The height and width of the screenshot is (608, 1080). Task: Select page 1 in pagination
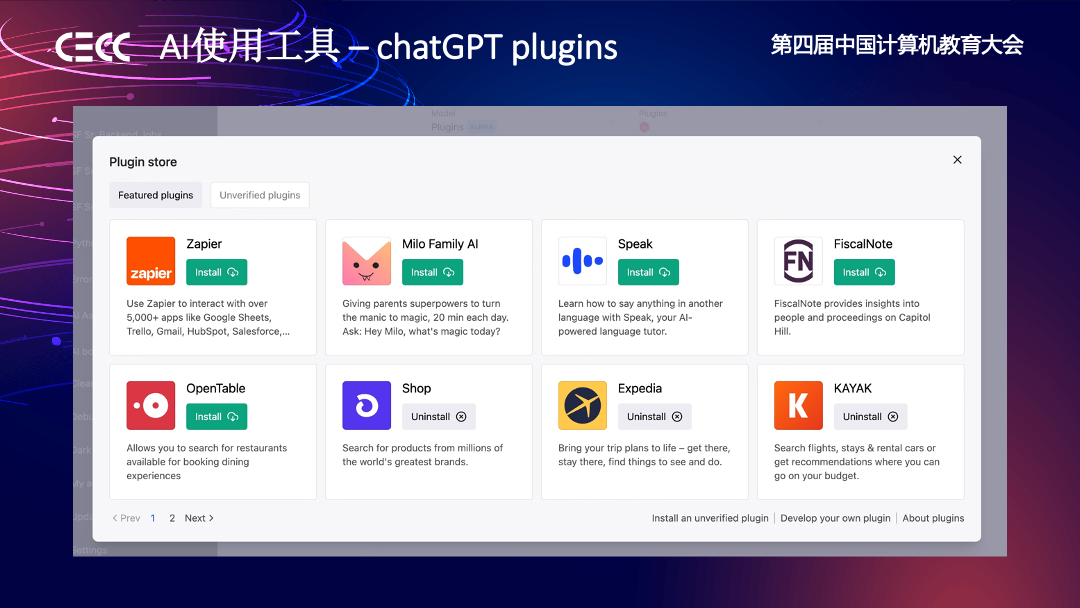tap(153, 518)
